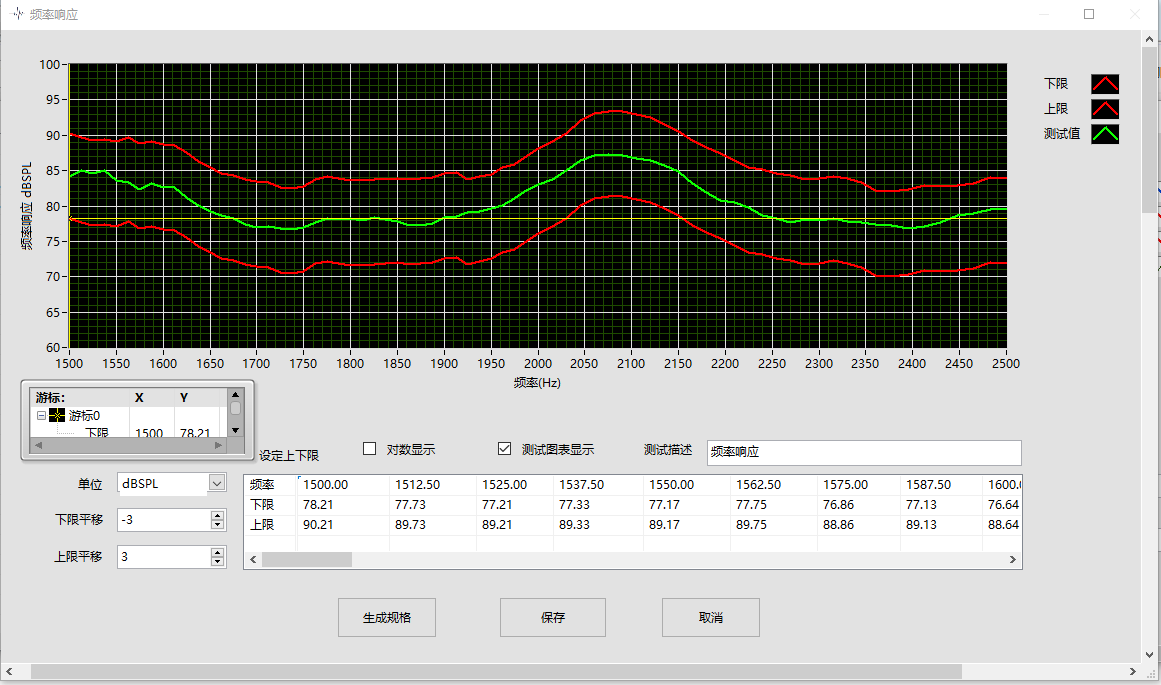Click the window's bottom scrollbar right arrow
The width and height of the screenshot is (1161, 685).
pos(1133,671)
